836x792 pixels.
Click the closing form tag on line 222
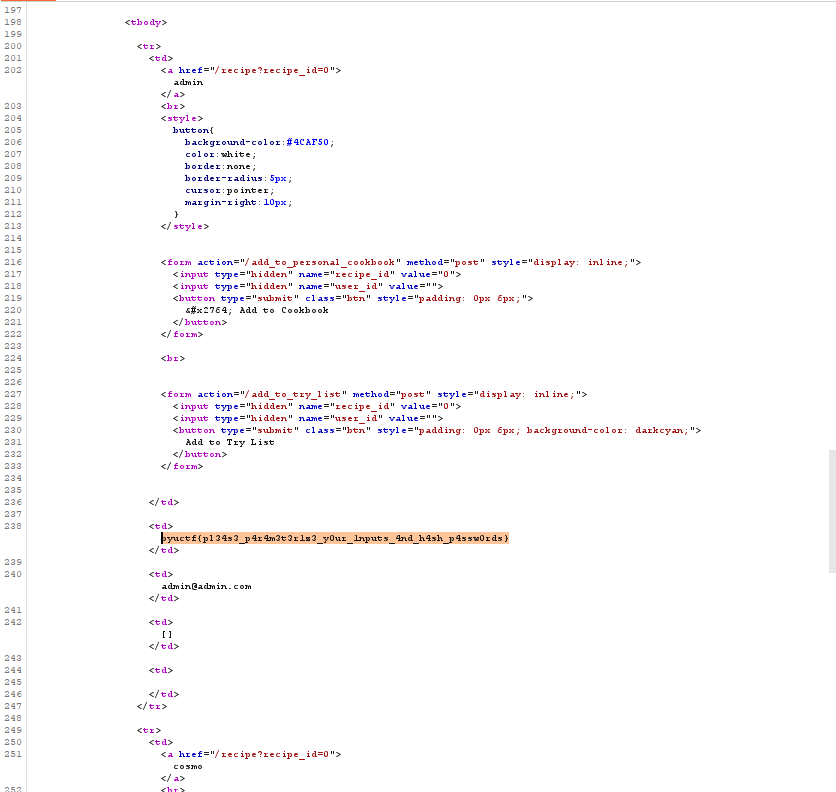pos(182,334)
